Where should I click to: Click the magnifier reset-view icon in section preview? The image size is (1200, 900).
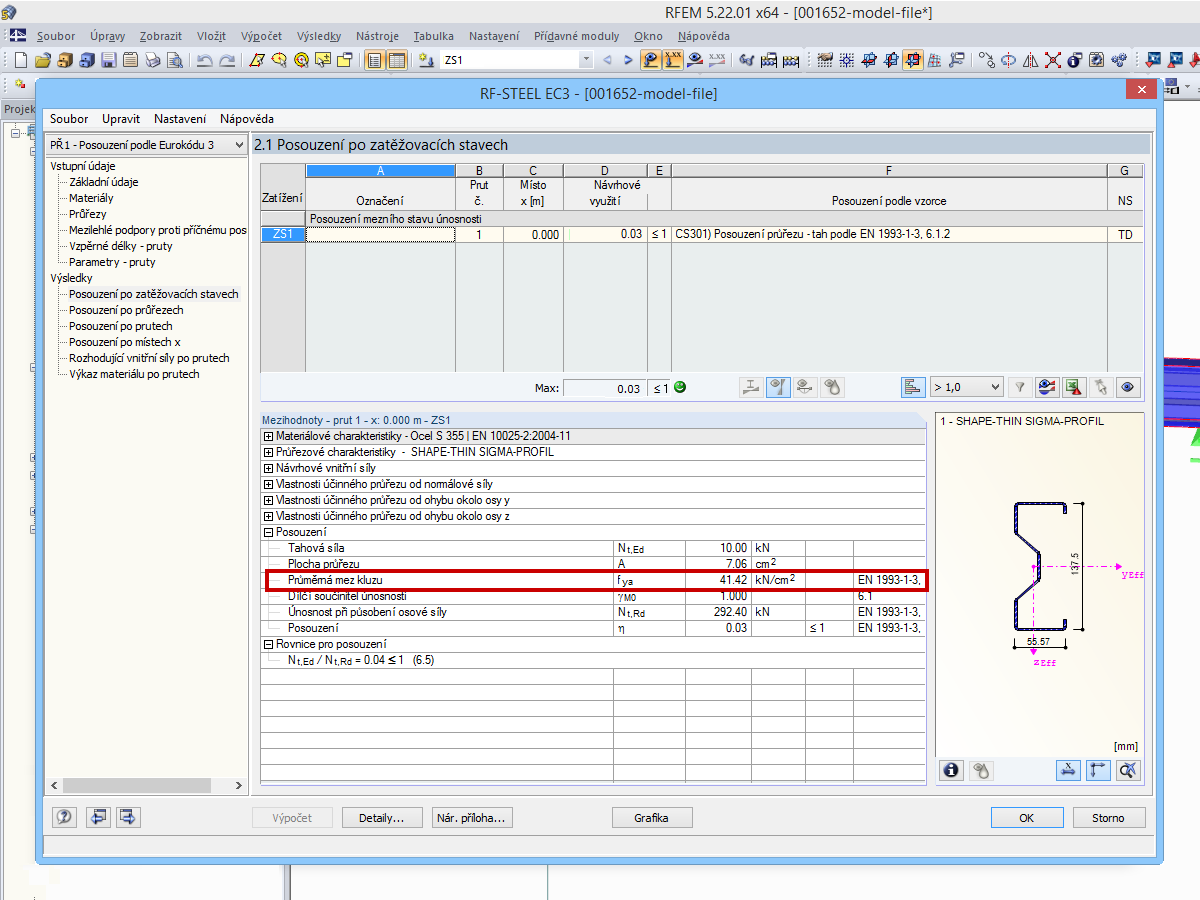[1128, 770]
